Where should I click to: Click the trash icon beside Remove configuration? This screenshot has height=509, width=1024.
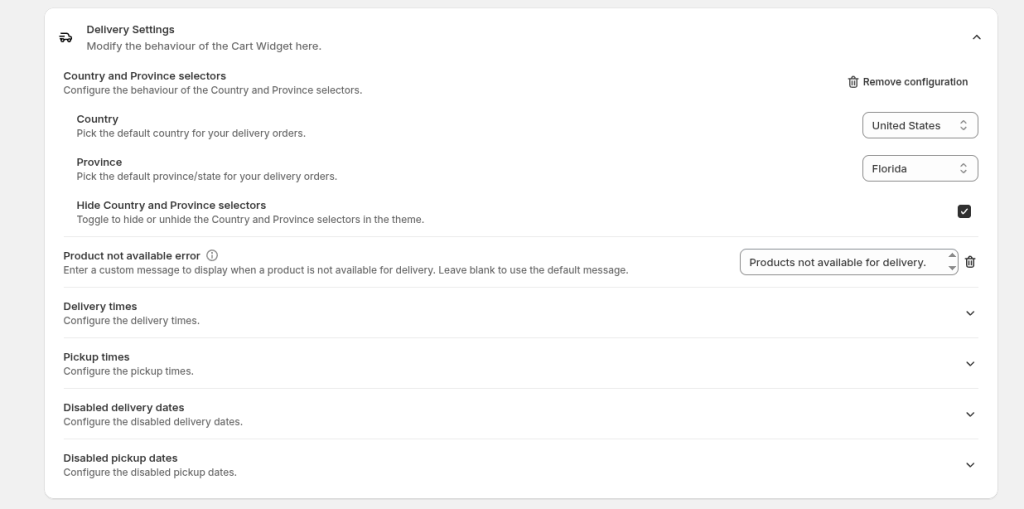853,82
